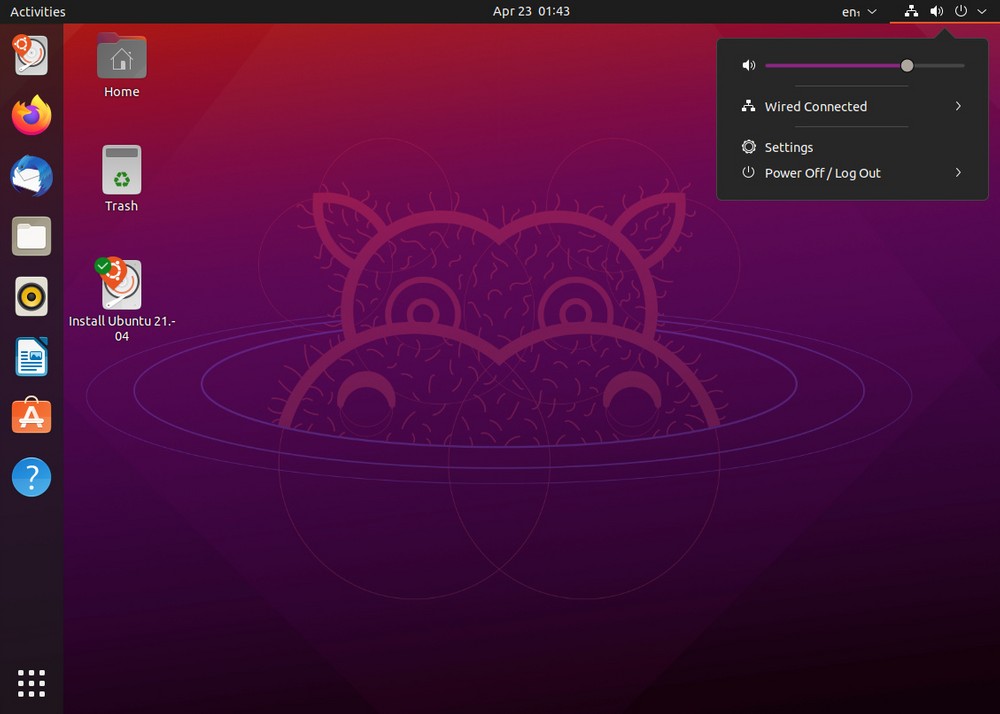Open Firefox from the dock
This screenshot has width=1000, height=714.
pos(32,116)
